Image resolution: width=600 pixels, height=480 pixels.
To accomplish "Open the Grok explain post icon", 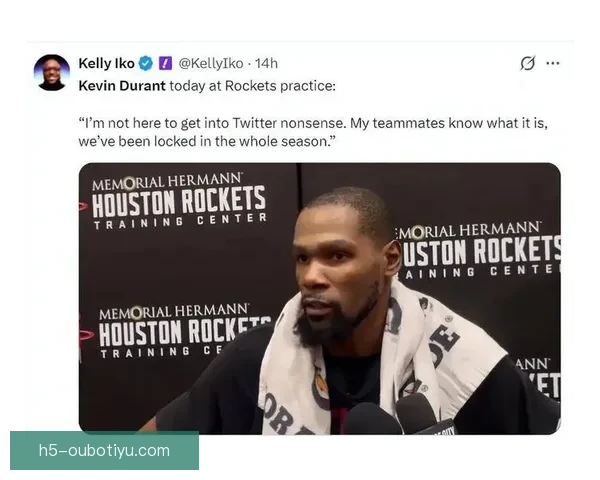I will [528, 63].
